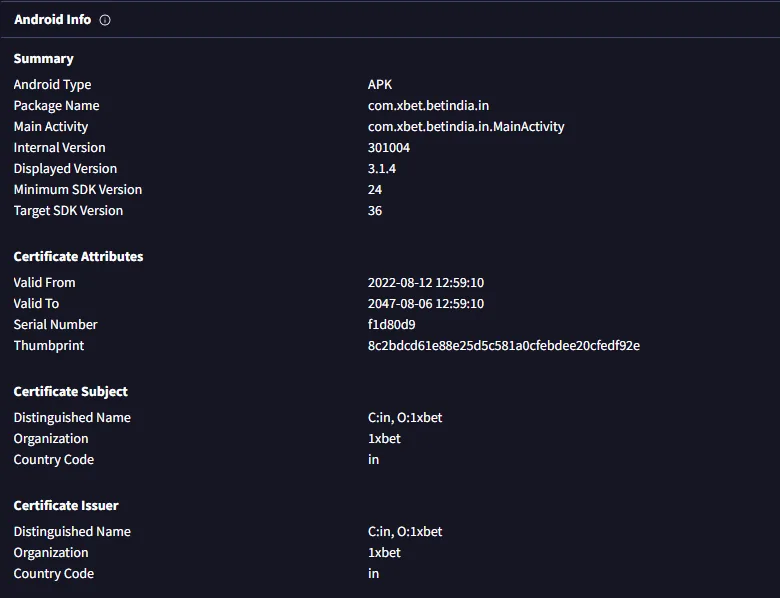Viewport: 780px width, 598px height.
Task: Select serial number f1d80d9
Action: (391, 324)
